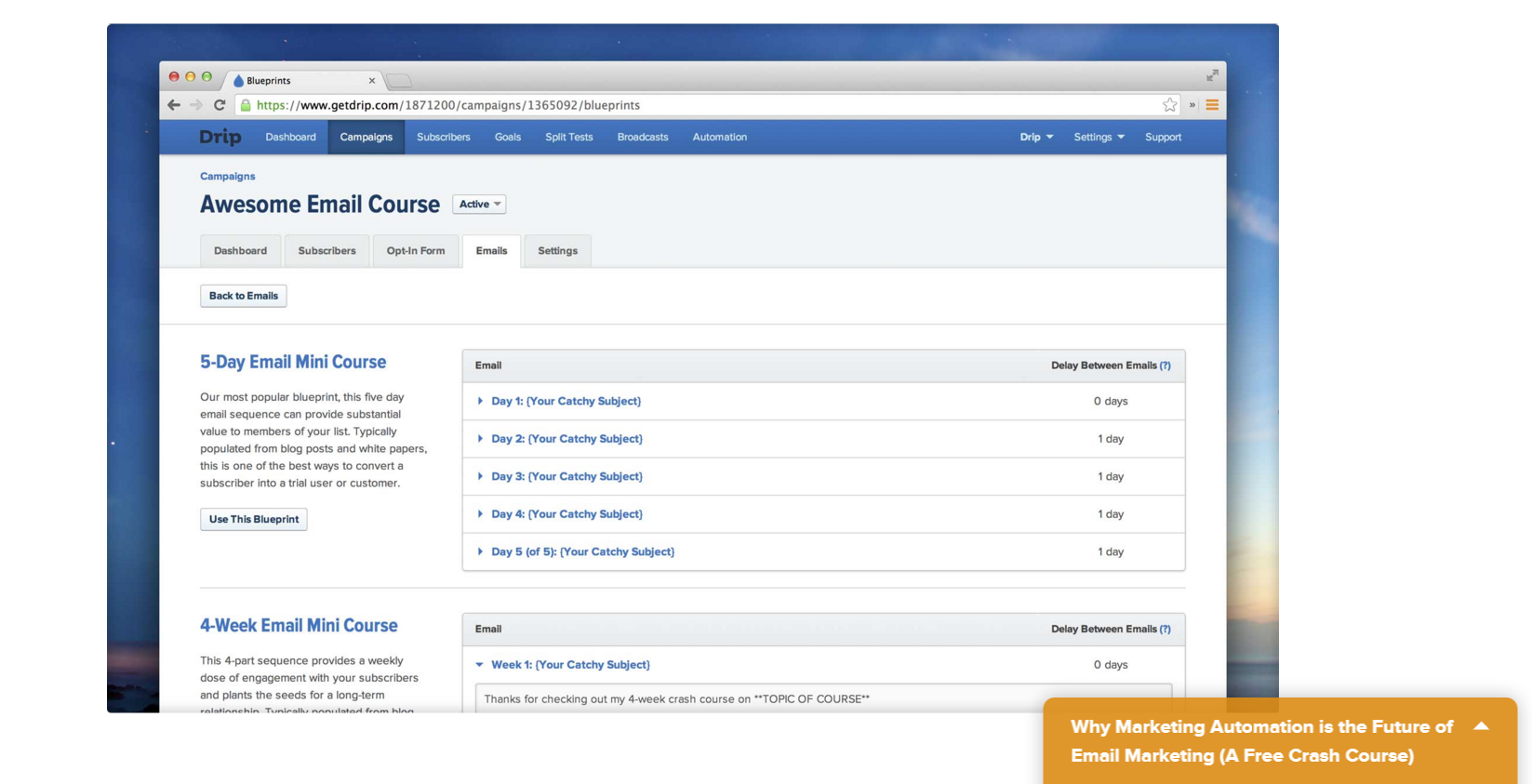
Task: Click the browser back arrow
Action: pyautogui.click(x=174, y=105)
